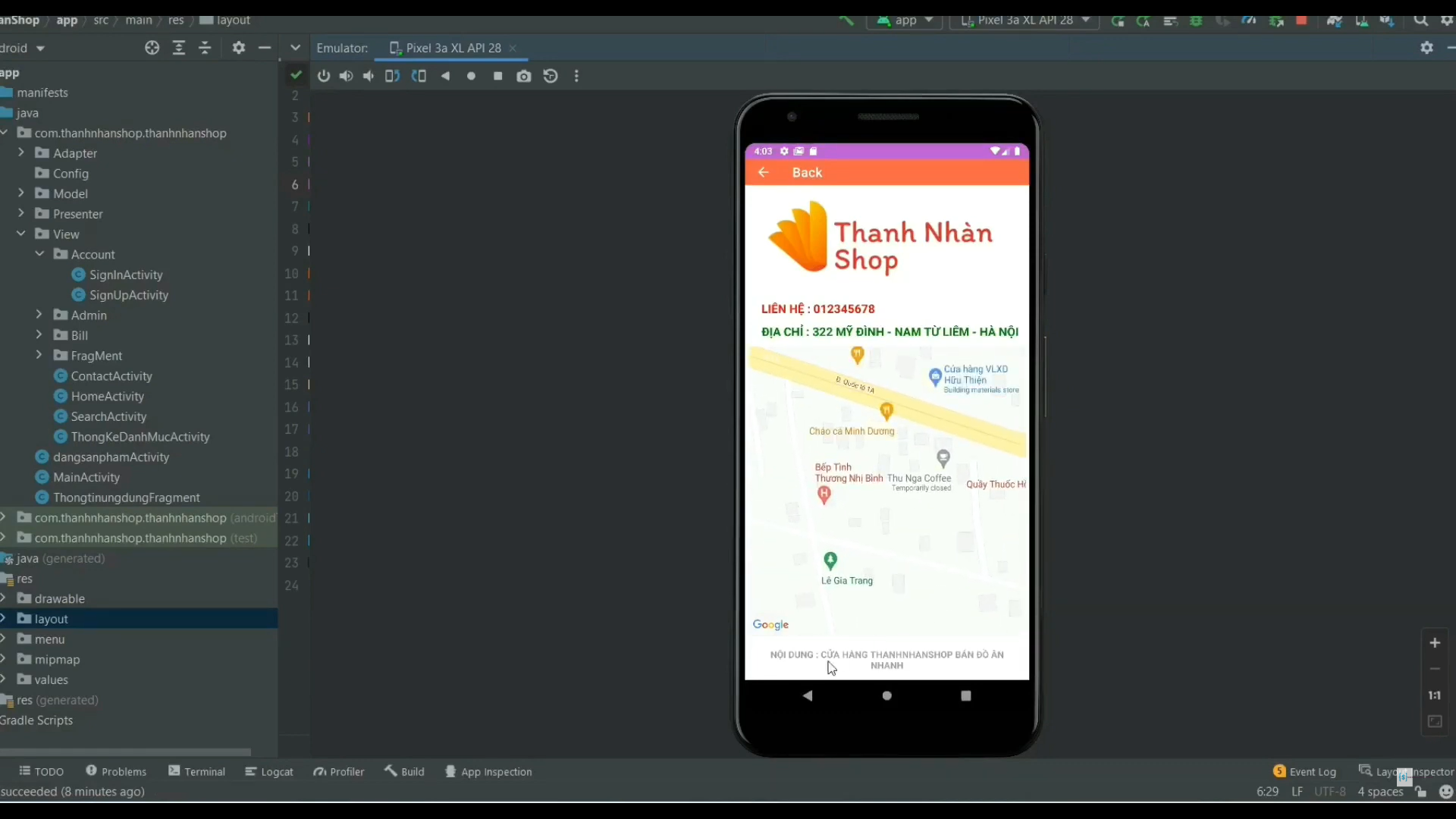Rotate emulator right
This screenshot has width=1456, height=819.
419,76
